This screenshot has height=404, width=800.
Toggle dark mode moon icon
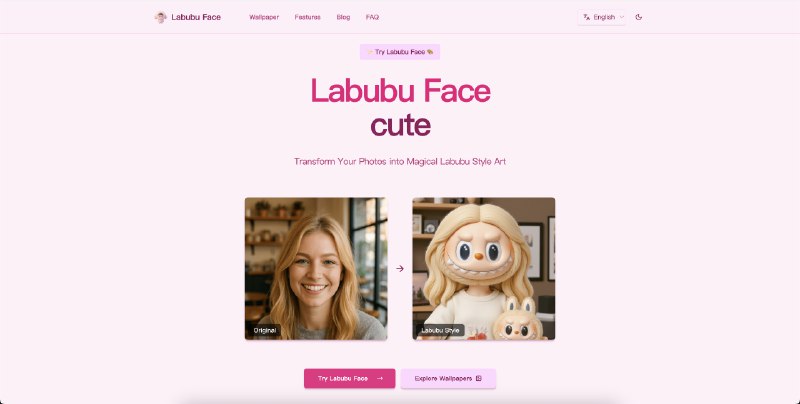point(638,17)
